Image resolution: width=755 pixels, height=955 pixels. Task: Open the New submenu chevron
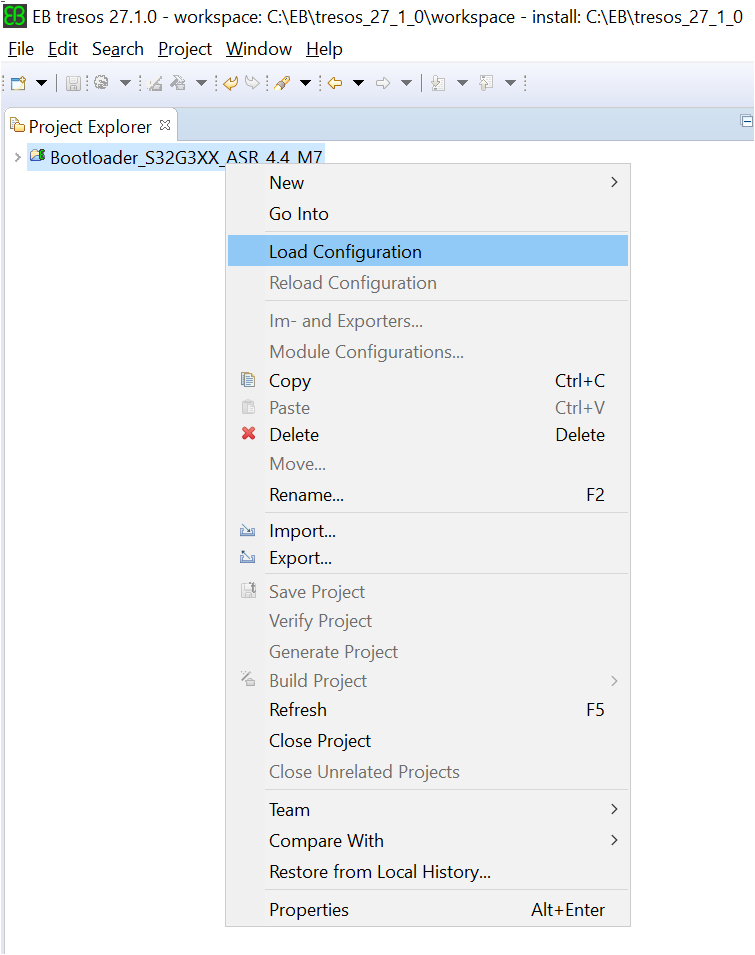click(614, 183)
